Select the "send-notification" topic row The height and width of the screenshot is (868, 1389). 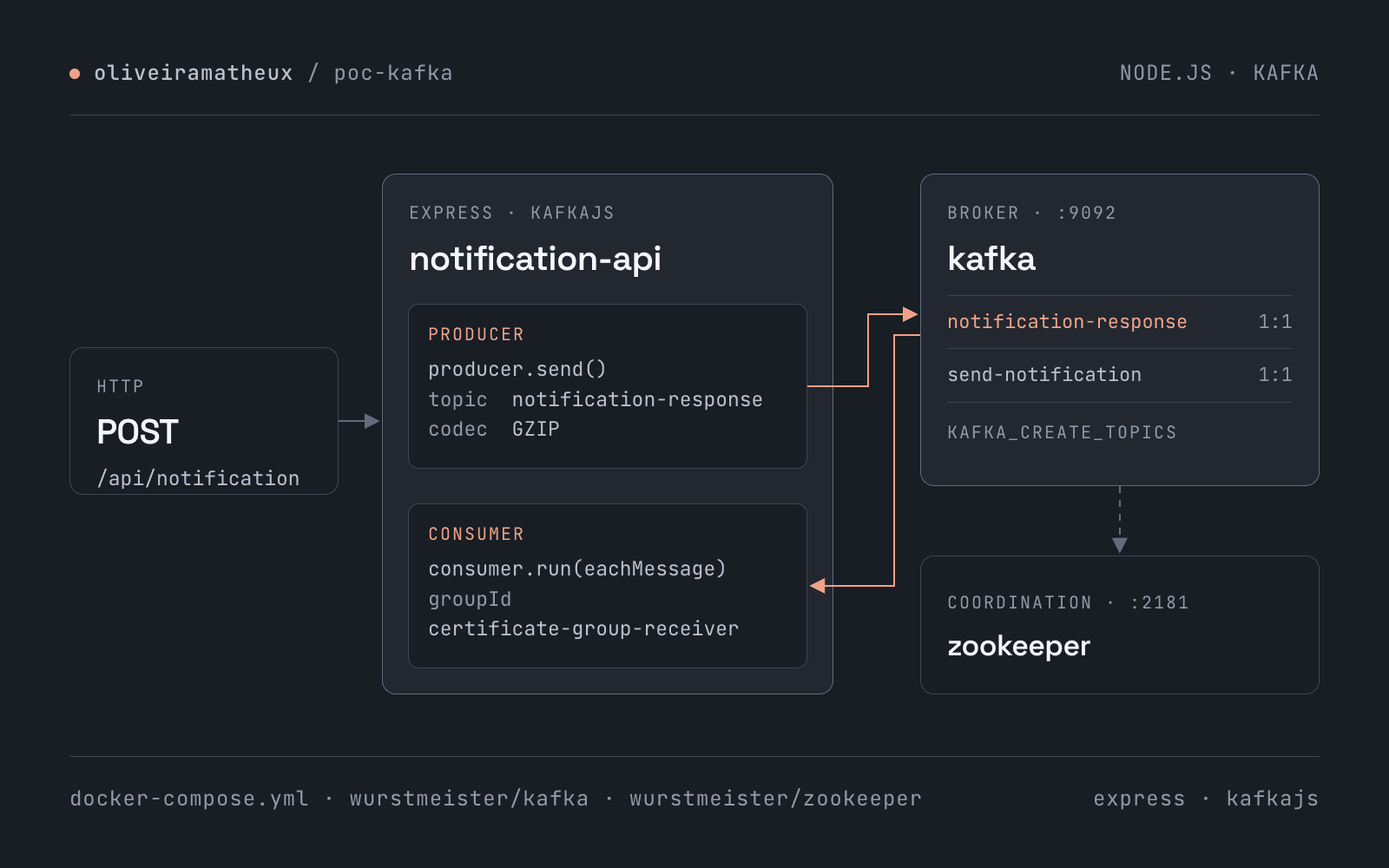(1120, 375)
